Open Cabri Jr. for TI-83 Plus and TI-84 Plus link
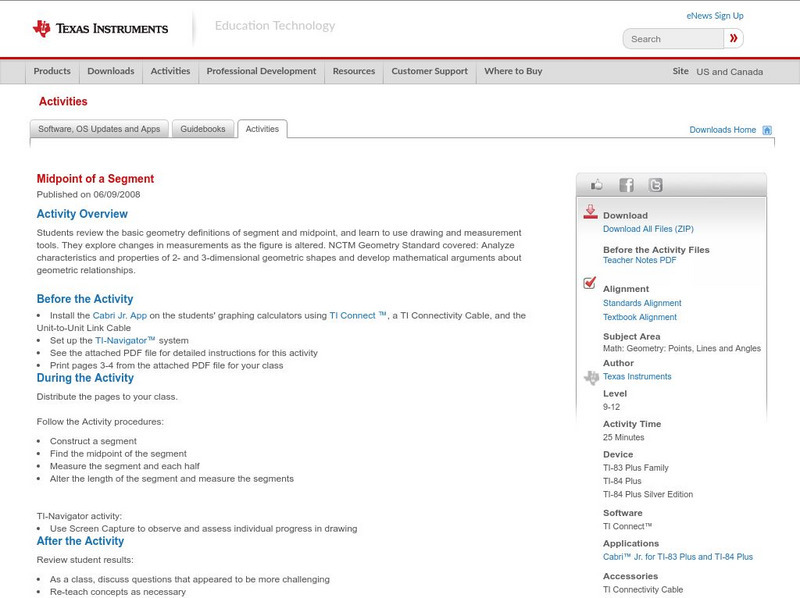 678,557
